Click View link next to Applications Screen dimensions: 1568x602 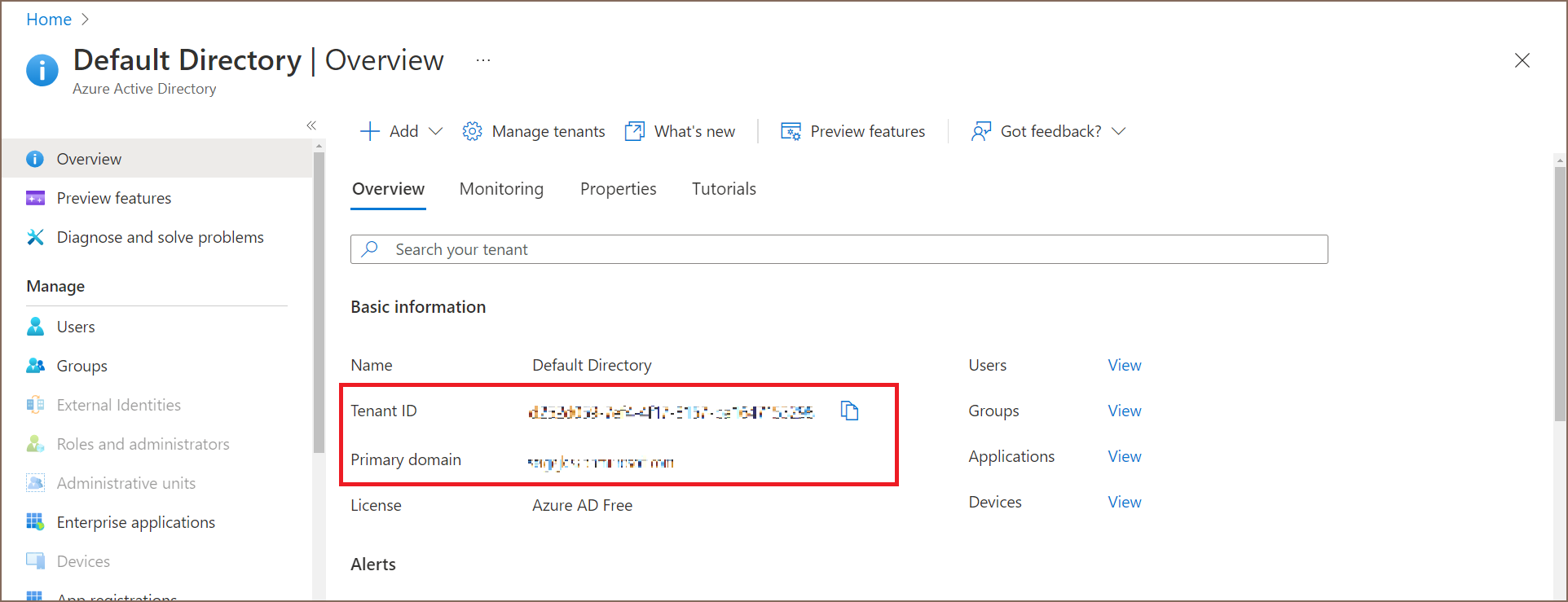click(1124, 456)
